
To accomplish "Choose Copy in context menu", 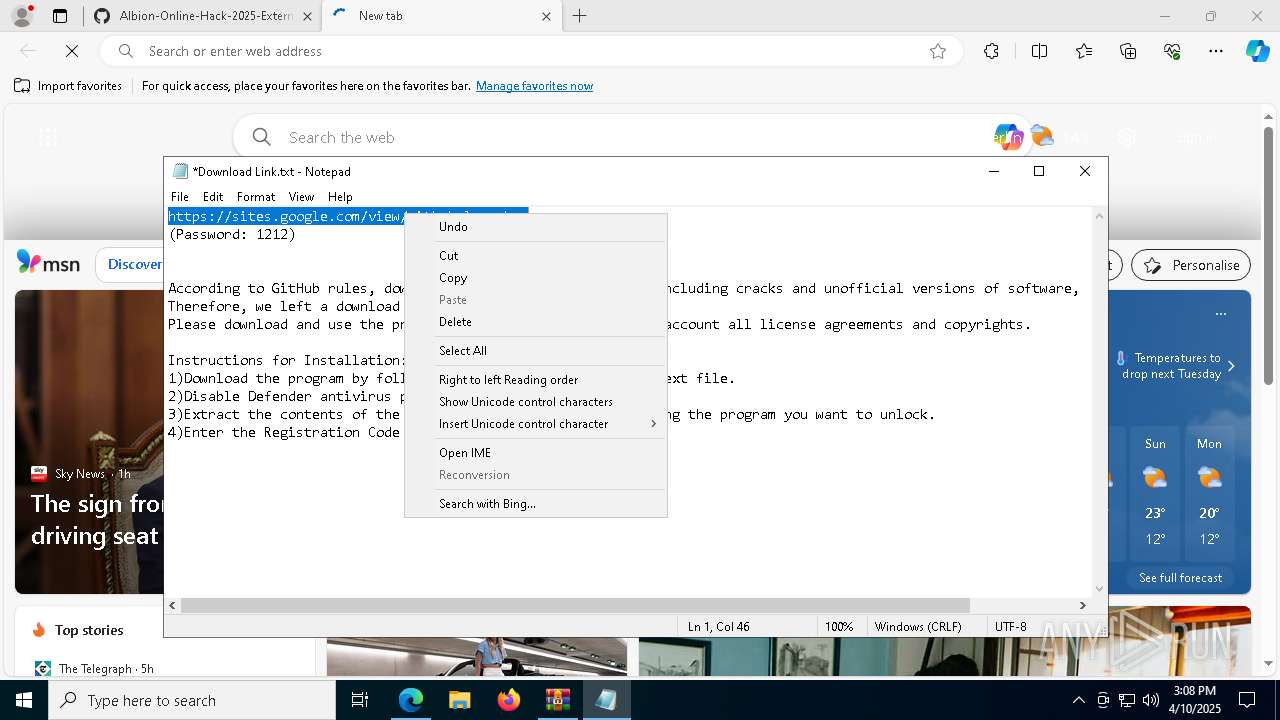I will (x=535, y=278).
